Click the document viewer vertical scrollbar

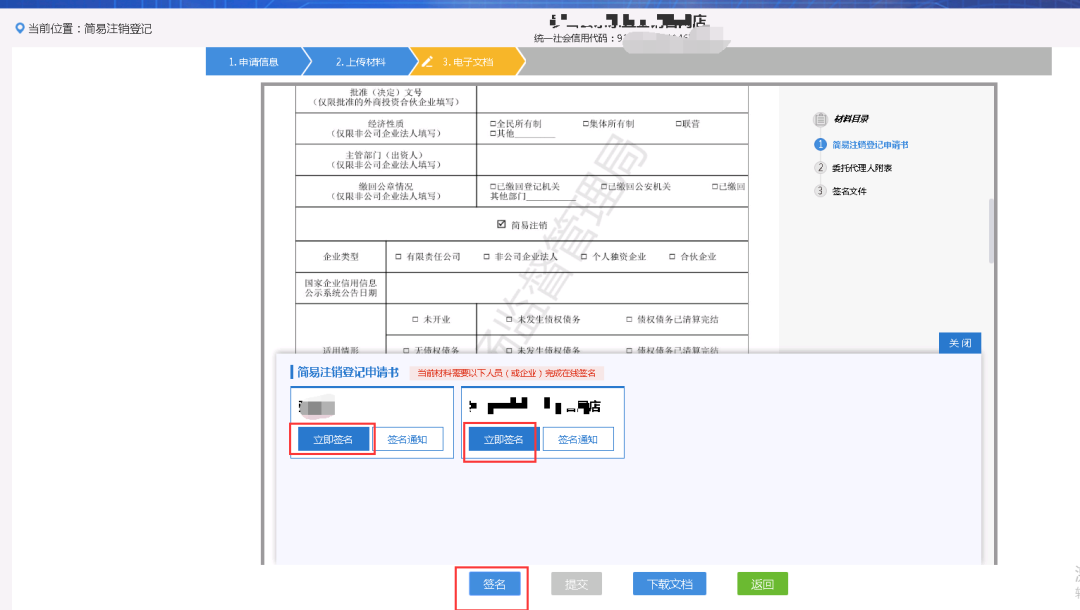coord(992,230)
